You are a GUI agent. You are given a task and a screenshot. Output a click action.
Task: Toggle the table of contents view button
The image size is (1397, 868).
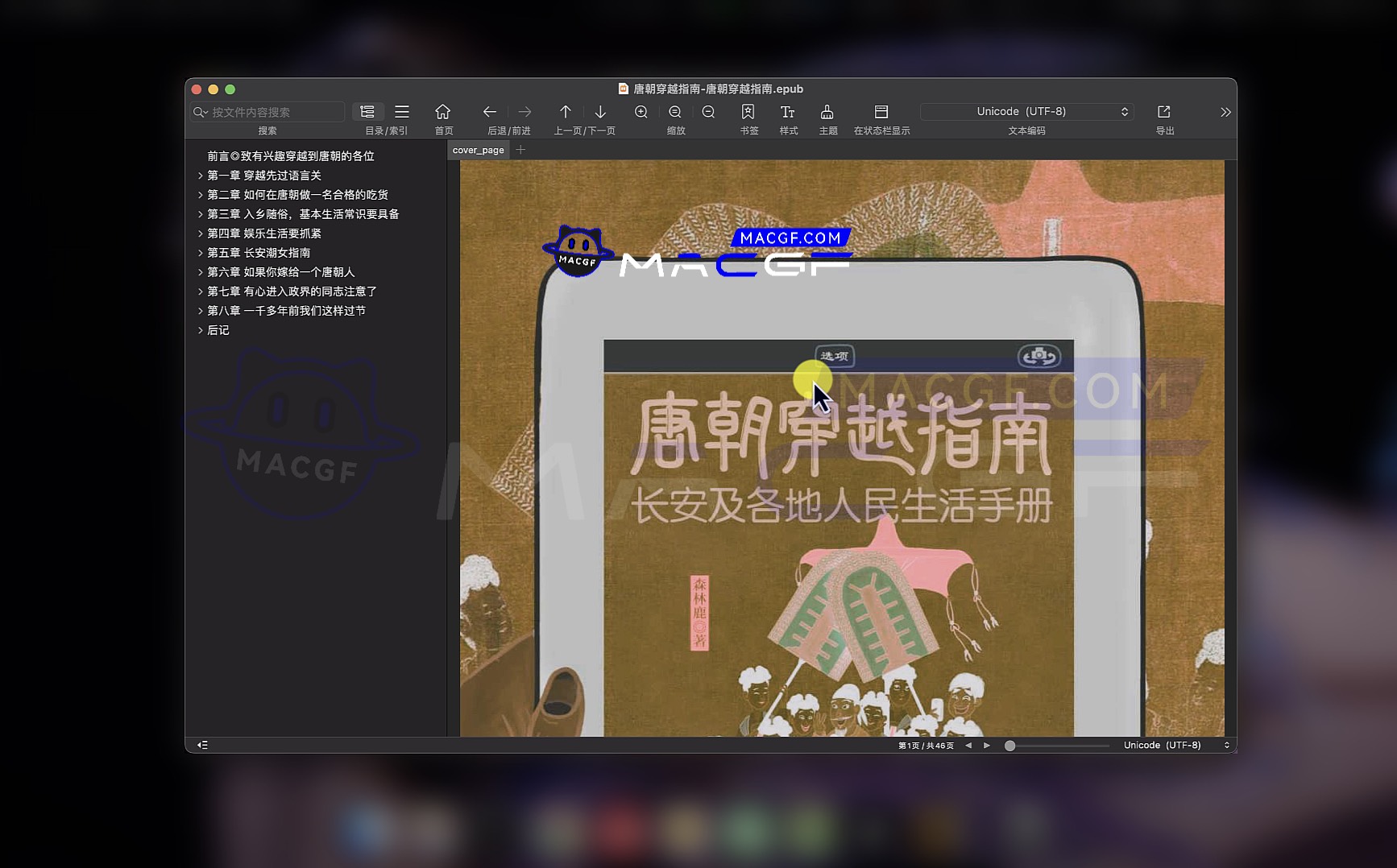367,112
